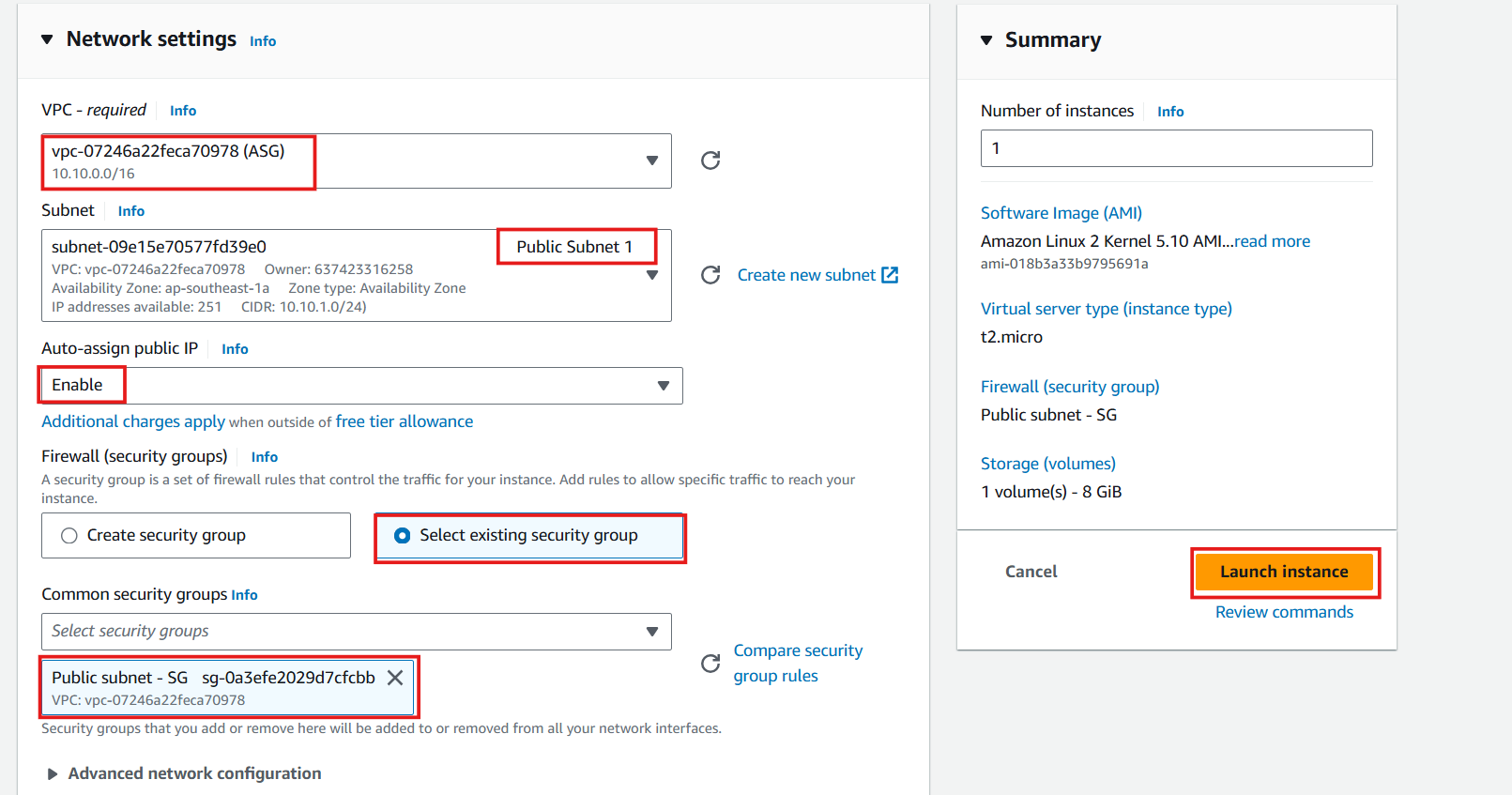Collapse the Summary panel
The width and height of the screenshot is (1512, 795).
tap(986, 40)
